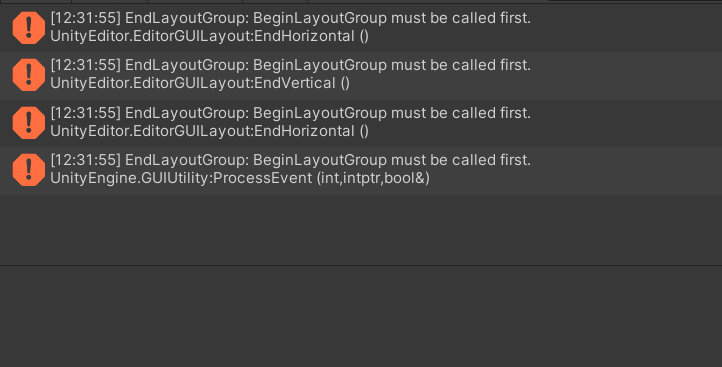722x367 pixels.
Task: Click the UnityEngine.GUIUtility:ProcessEvent stack line
Action: coord(240,178)
